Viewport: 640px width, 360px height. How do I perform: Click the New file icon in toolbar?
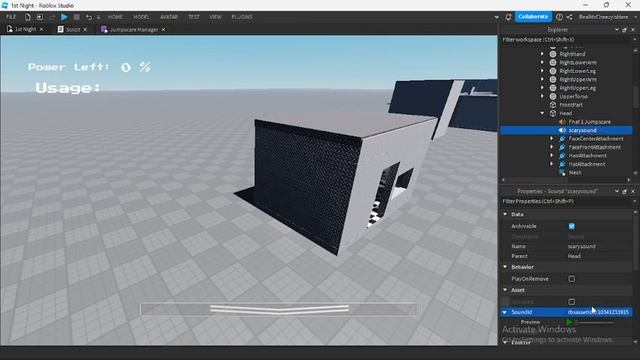coord(27,17)
